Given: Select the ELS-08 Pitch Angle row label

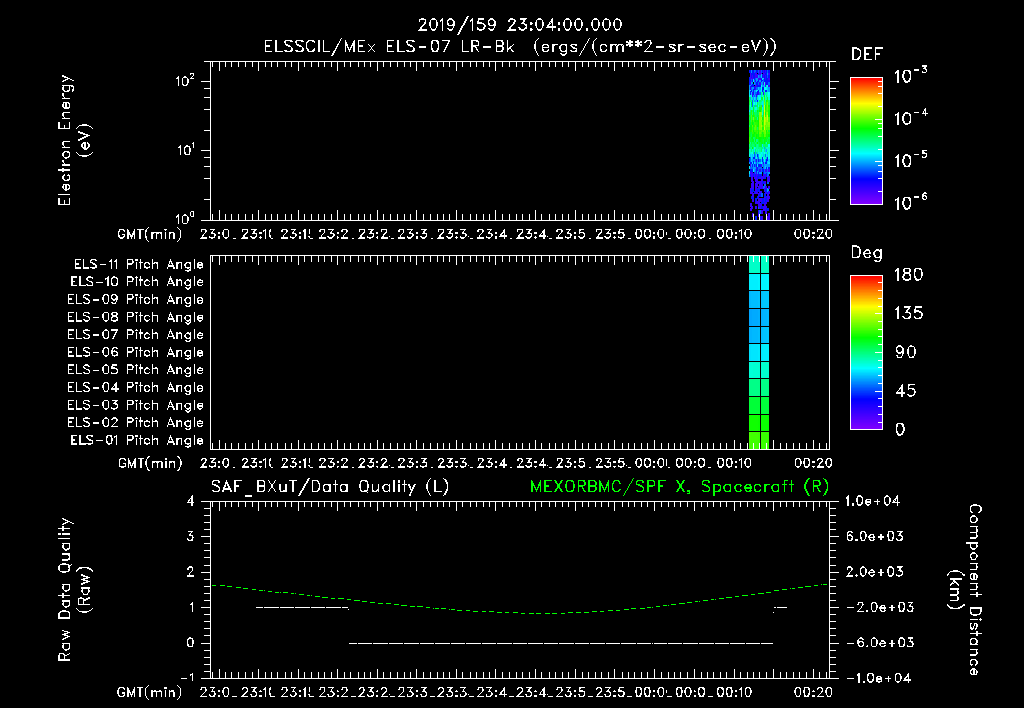Looking at the screenshot, I should 135,317.
